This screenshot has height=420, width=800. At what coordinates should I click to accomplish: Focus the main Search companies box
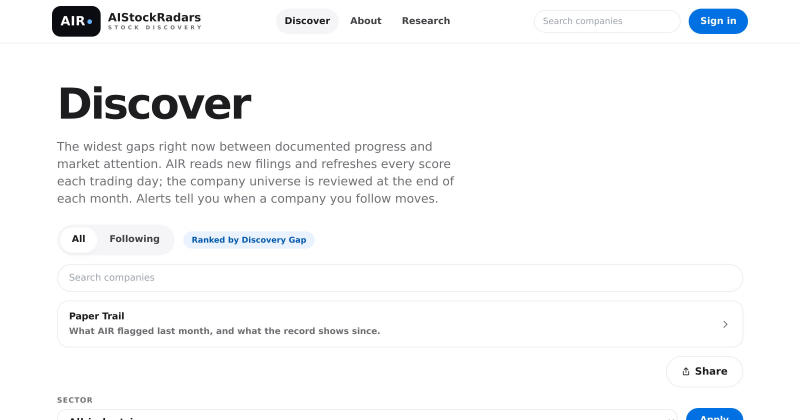[x=400, y=278]
